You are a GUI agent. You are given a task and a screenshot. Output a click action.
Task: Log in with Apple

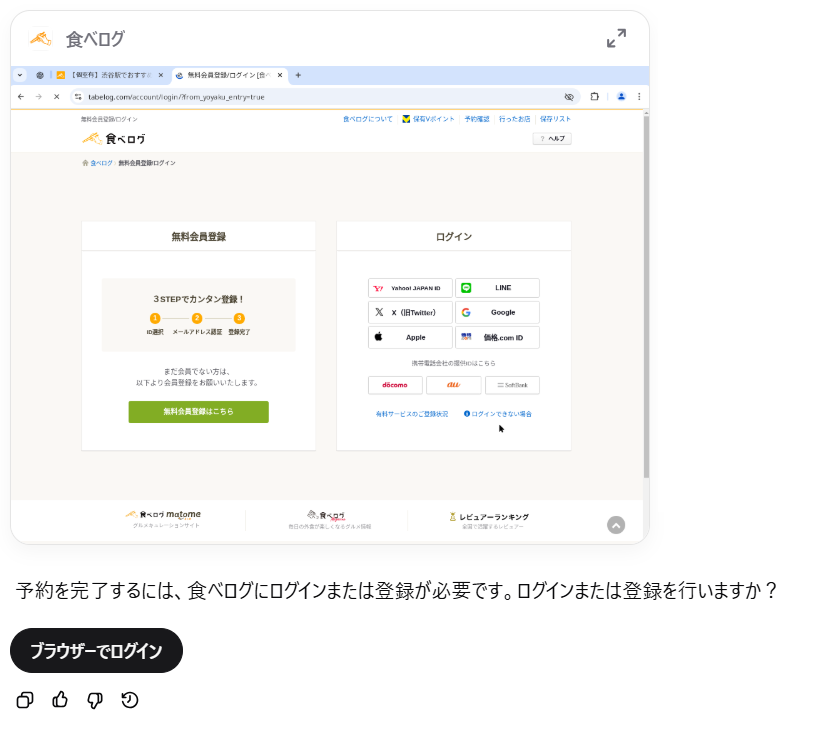click(410, 337)
